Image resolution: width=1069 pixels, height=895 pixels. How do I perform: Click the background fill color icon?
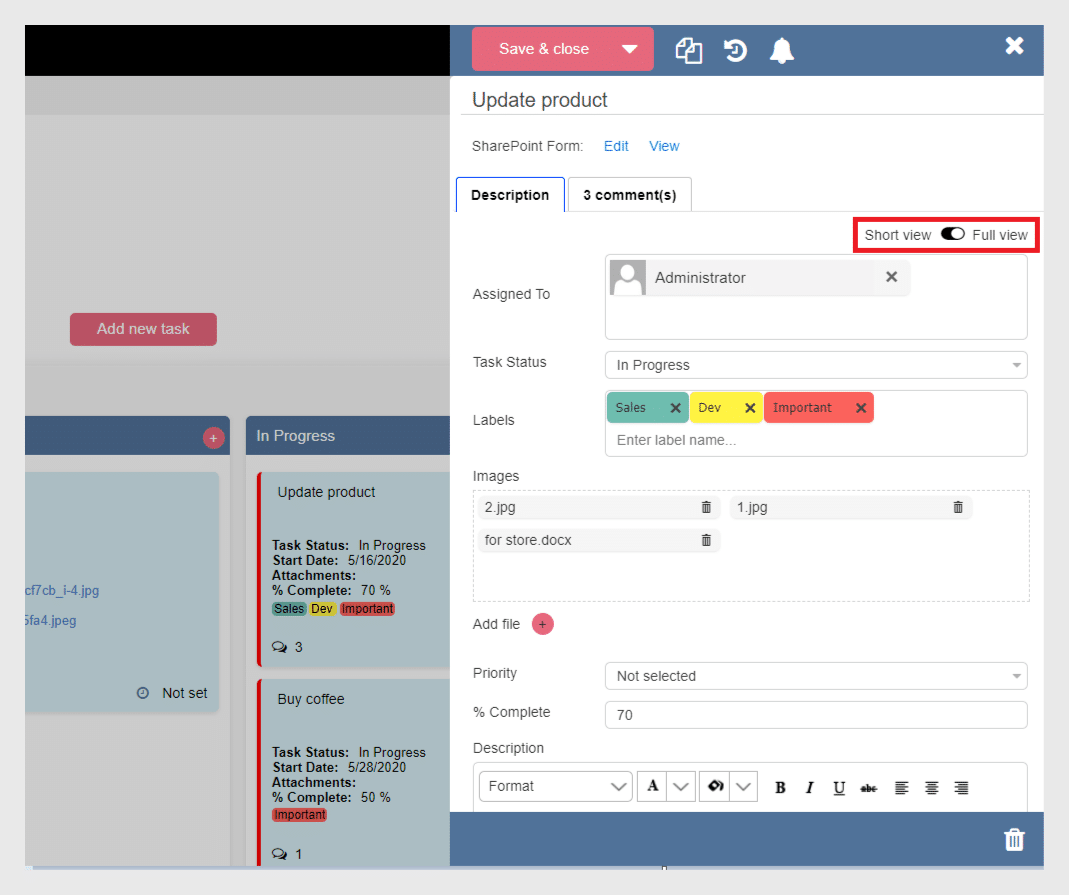point(714,786)
